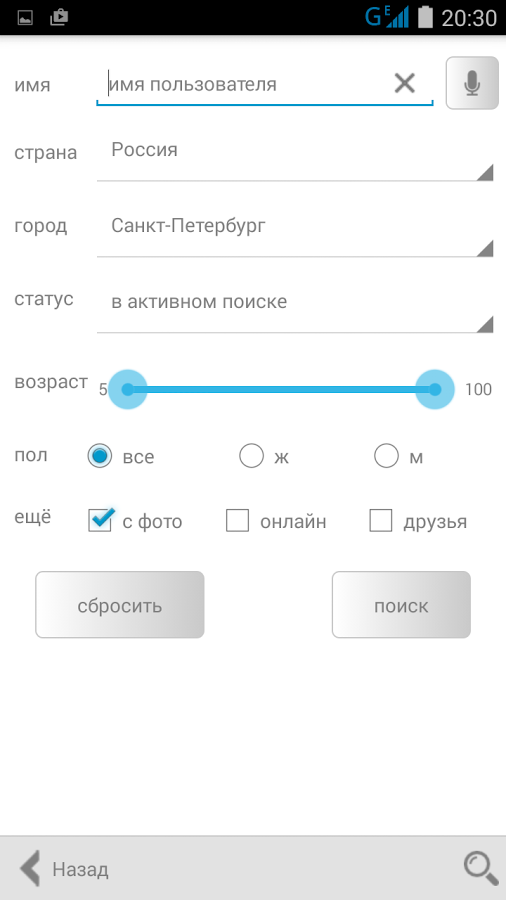Select the "м" gender radio button

pos(386,456)
